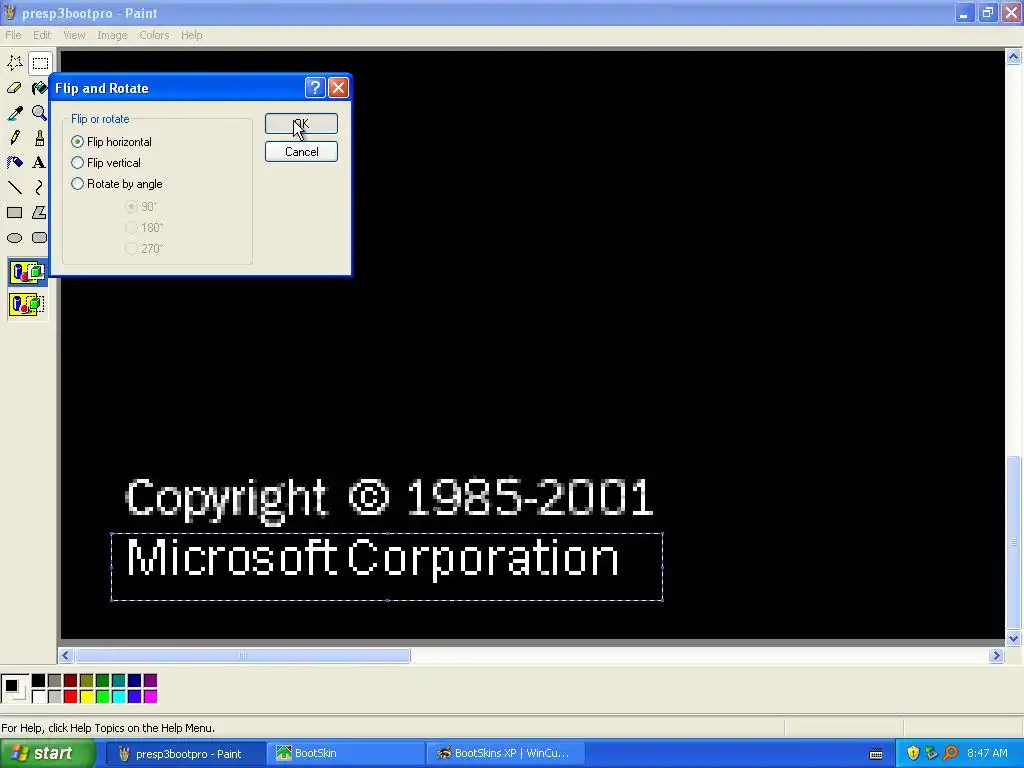Image resolution: width=1024 pixels, height=768 pixels.
Task: Choose the Pencil tool
Action: pos(14,138)
